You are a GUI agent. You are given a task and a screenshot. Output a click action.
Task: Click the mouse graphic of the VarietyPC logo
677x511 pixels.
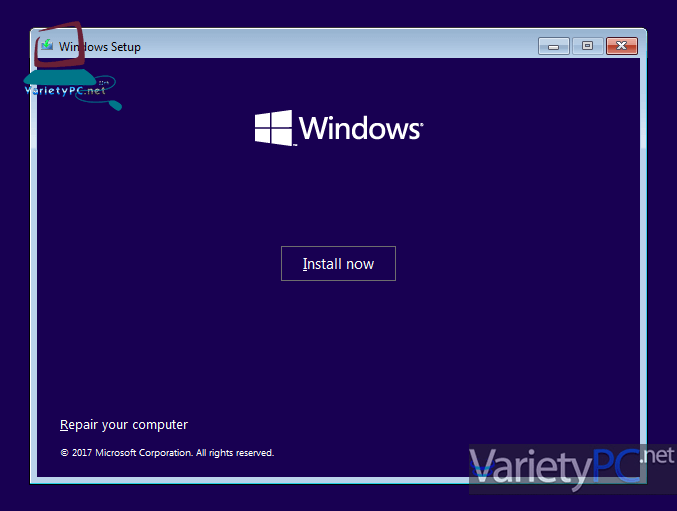click(x=114, y=103)
